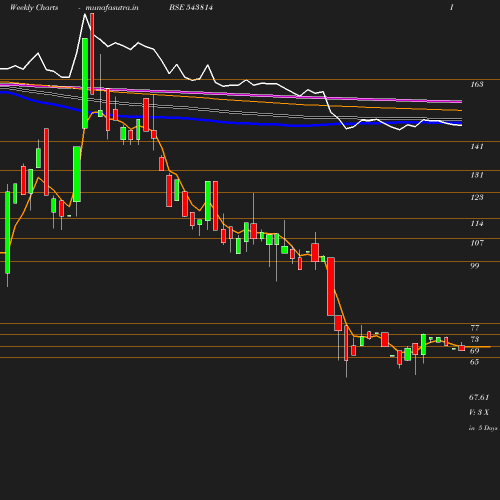Screen dimensions: 500x500
Task: Click the "Weekly Charts" title text
Action: [34, 7]
